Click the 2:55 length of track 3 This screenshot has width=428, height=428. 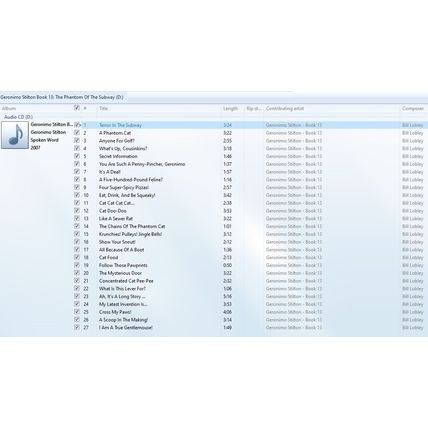tap(227, 140)
